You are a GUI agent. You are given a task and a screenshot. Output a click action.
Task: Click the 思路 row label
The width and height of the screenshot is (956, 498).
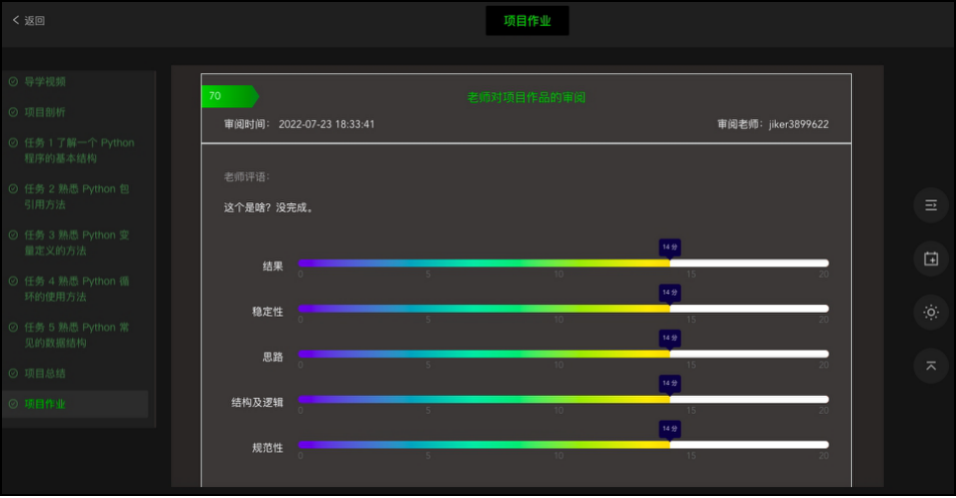[273, 357]
